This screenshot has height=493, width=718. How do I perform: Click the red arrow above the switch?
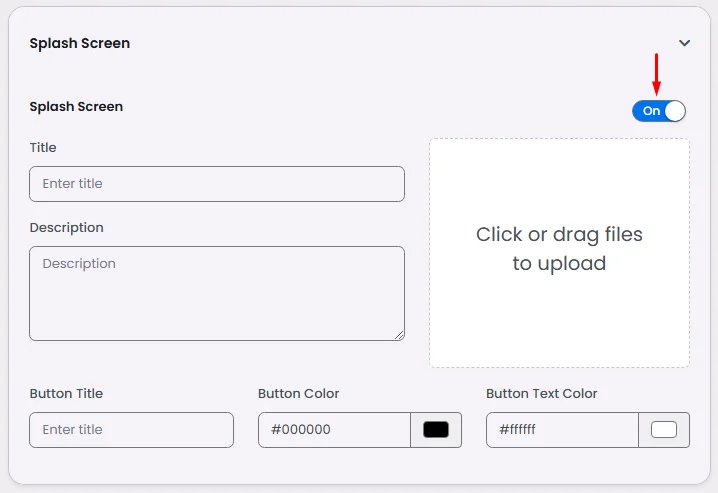656,74
